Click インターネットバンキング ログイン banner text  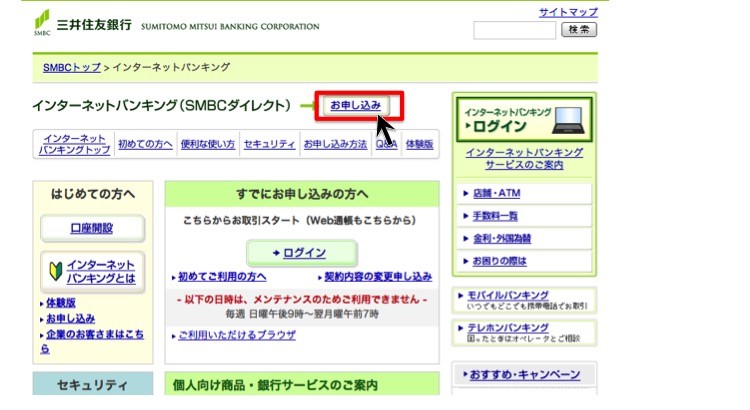point(507,120)
